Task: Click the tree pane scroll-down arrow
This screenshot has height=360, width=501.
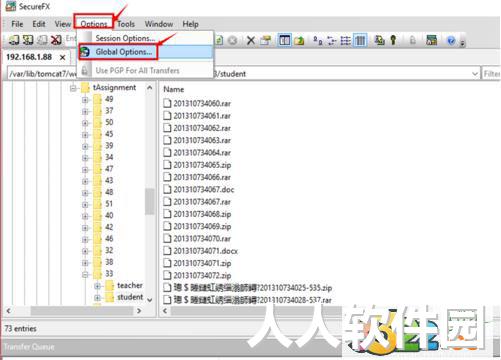Action: pyautogui.click(x=150, y=300)
